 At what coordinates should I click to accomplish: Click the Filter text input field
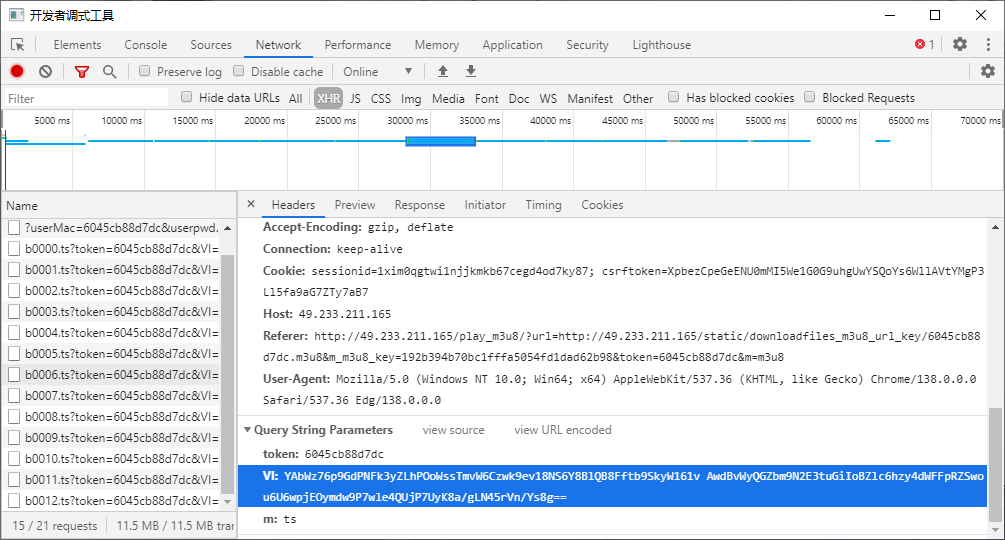(x=85, y=98)
